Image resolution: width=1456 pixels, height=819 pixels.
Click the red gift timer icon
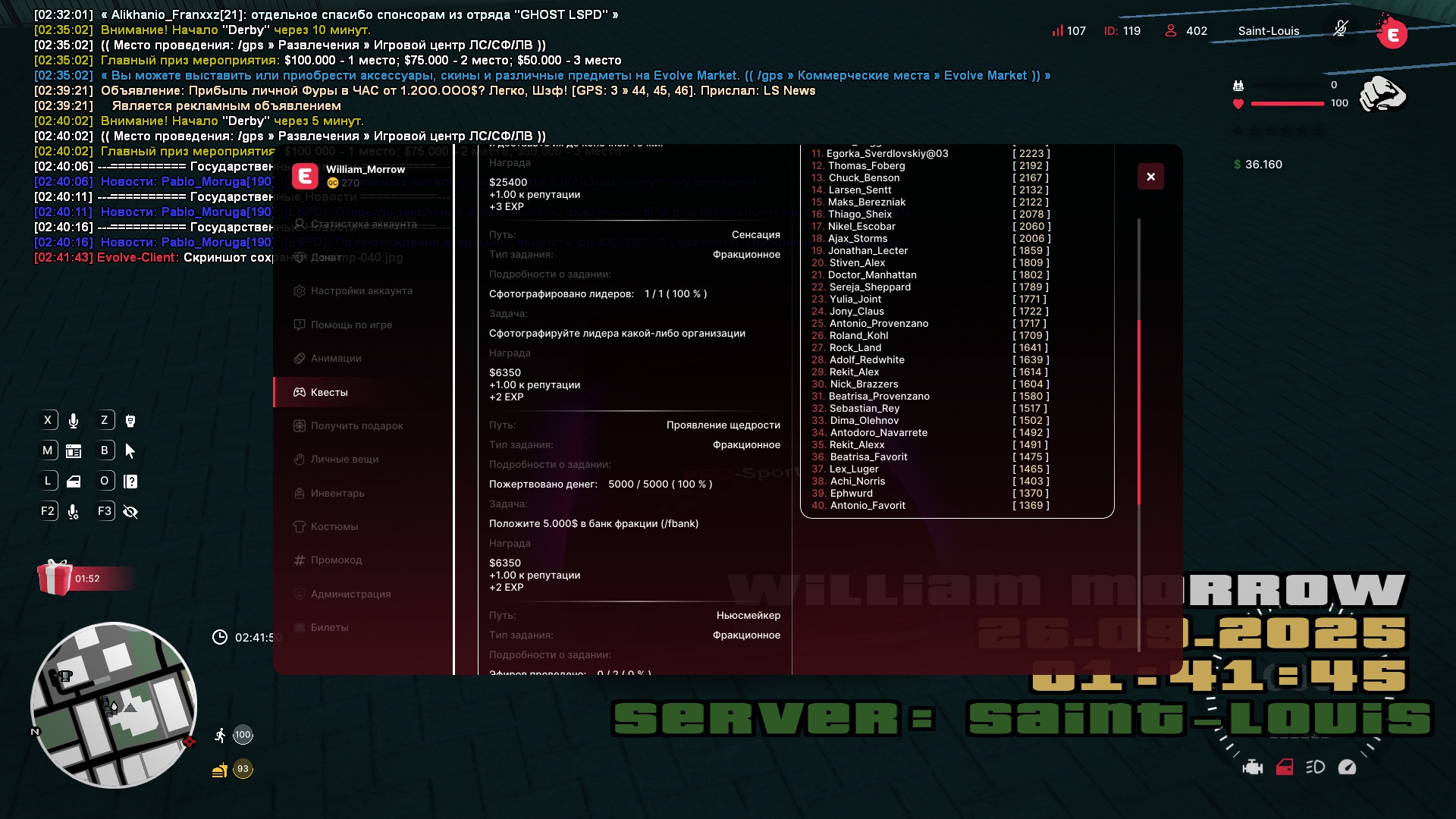[55, 578]
